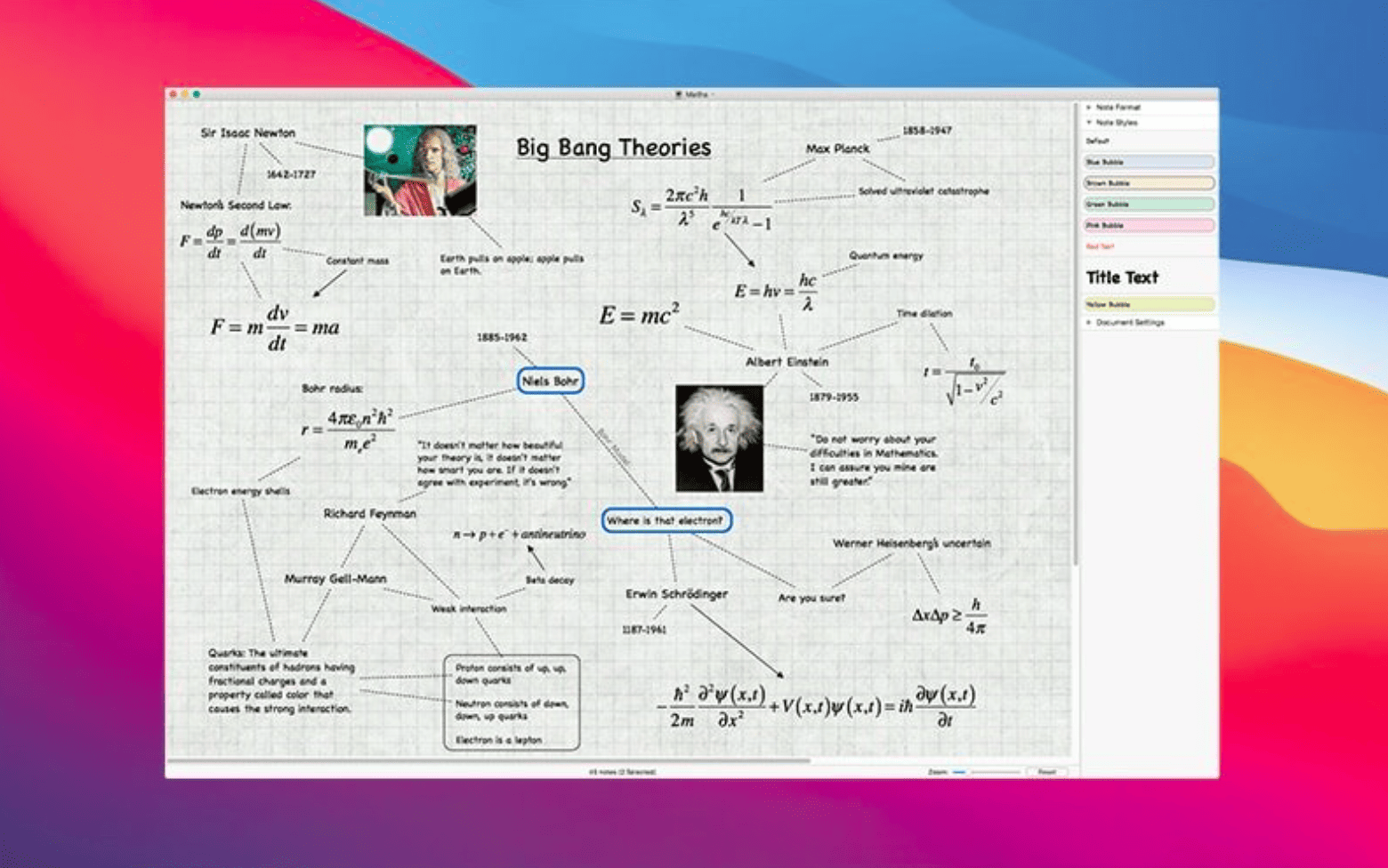Click the Zoom slider in the status bar
This screenshot has height=868, width=1388.
(x=987, y=772)
